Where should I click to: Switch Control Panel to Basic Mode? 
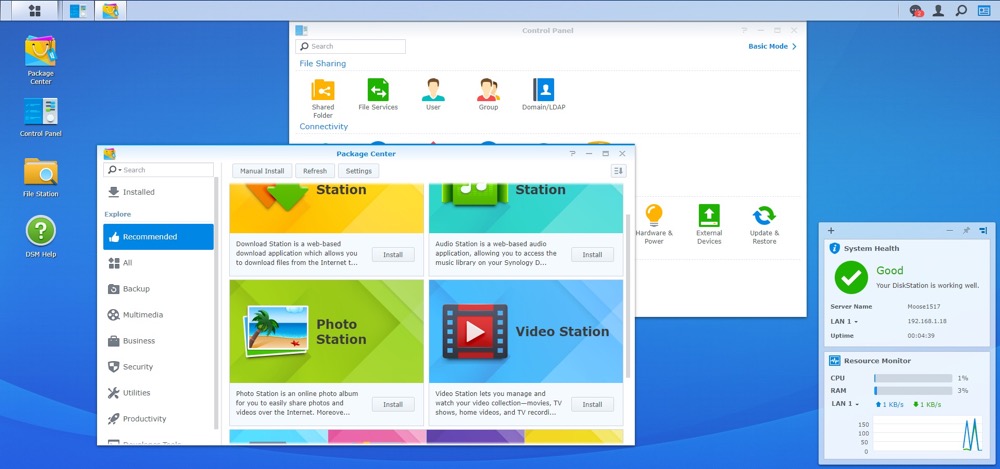click(772, 47)
